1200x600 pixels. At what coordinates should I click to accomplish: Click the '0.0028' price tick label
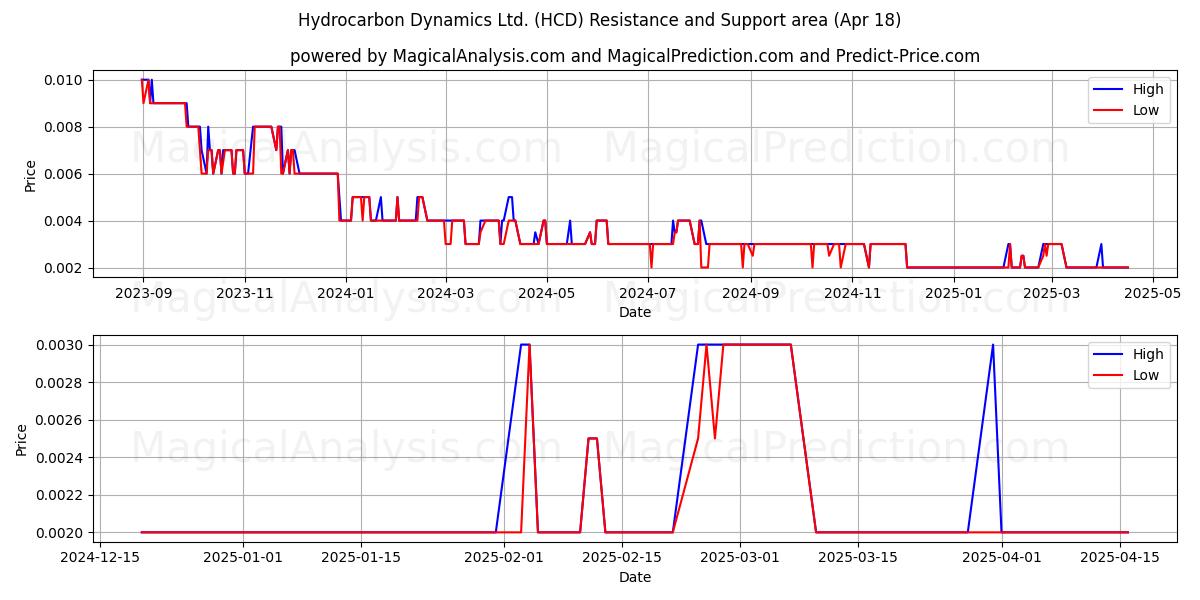coord(62,383)
